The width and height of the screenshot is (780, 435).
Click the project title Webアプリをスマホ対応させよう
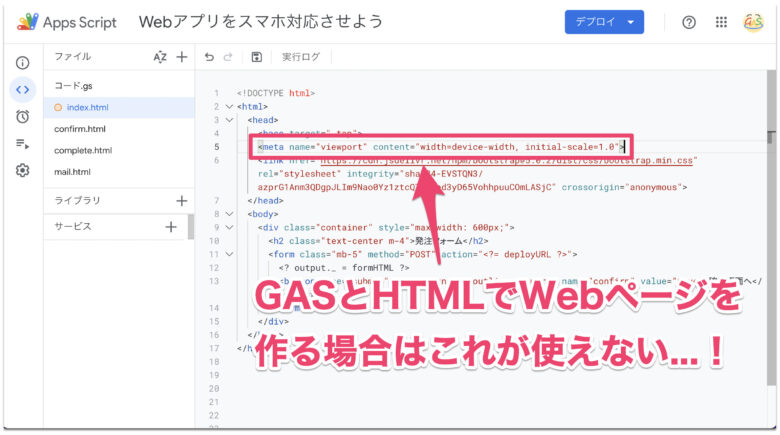coord(261,22)
